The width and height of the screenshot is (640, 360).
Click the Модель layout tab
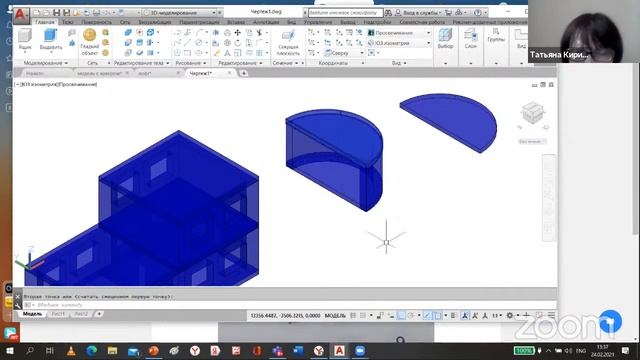pyautogui.click(x=32, y=314)
